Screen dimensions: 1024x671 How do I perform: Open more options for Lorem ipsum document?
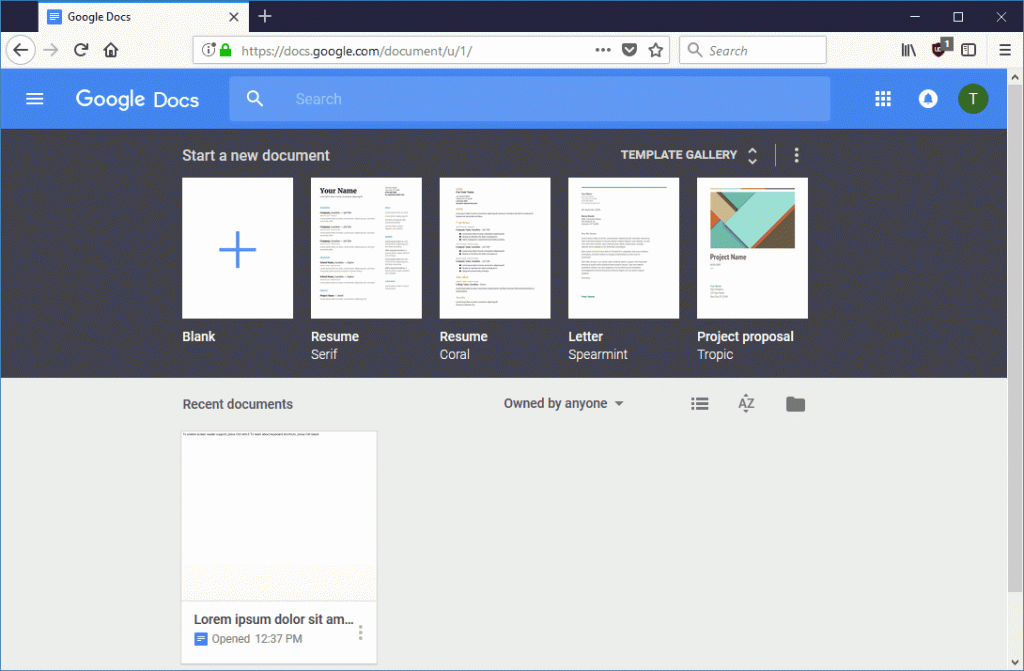click(x=360, y=632)
